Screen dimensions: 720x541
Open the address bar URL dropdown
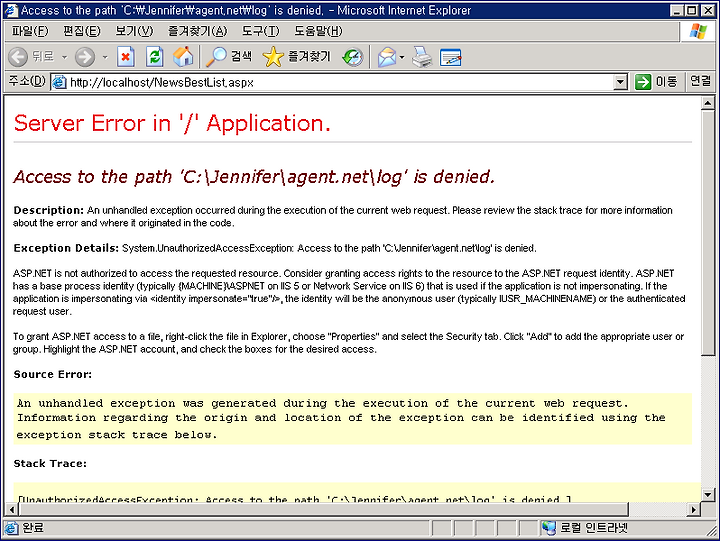[x=620, y=83]
